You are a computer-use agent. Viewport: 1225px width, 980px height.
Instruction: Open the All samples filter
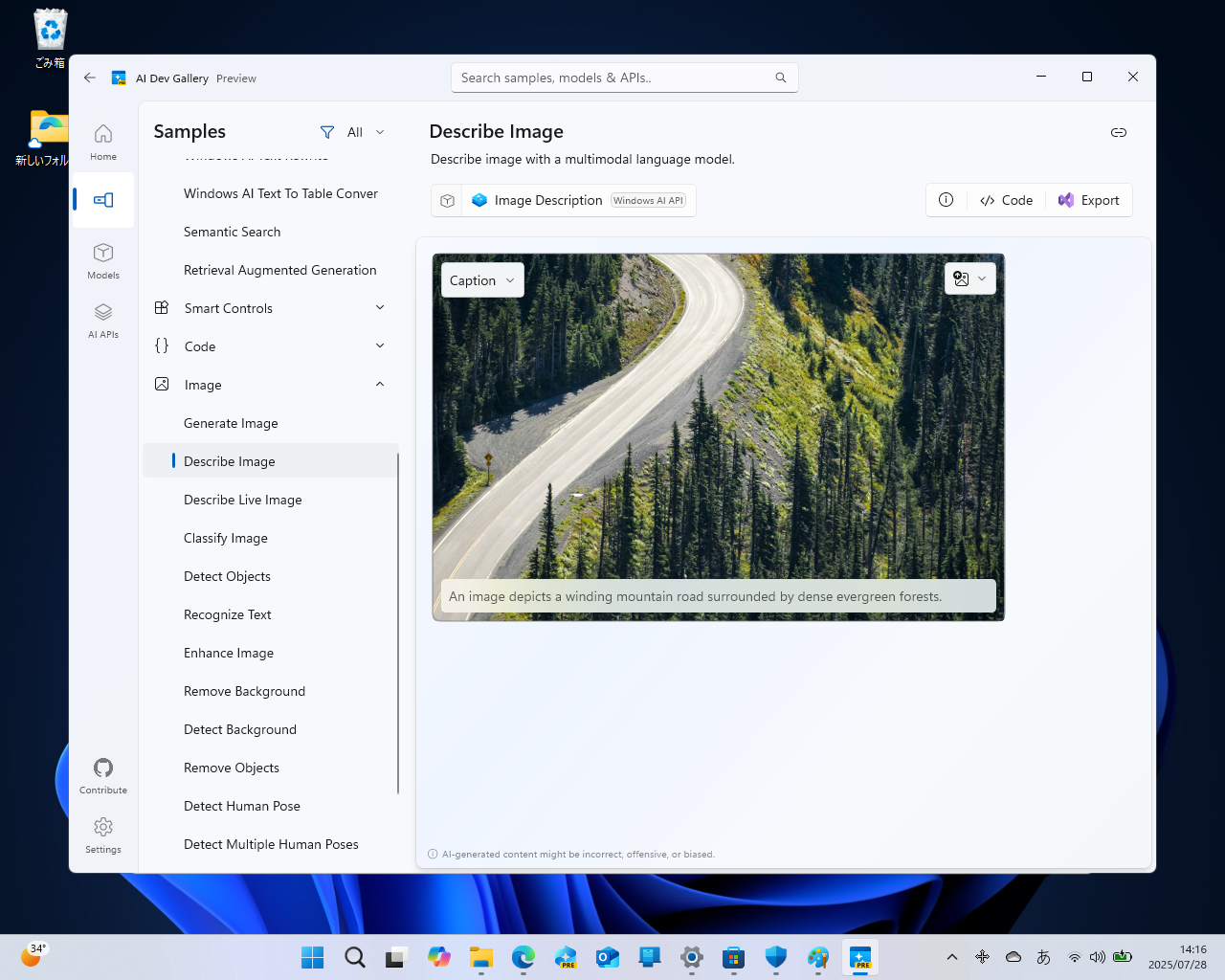click(x=352, y=132)
